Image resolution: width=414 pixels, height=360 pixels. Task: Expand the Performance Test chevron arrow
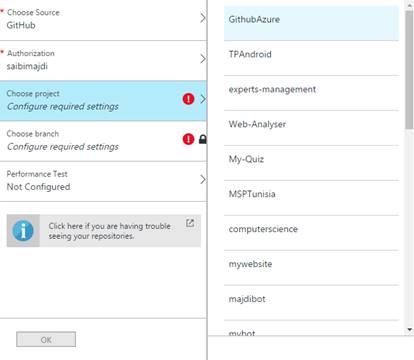pos(202,179)
